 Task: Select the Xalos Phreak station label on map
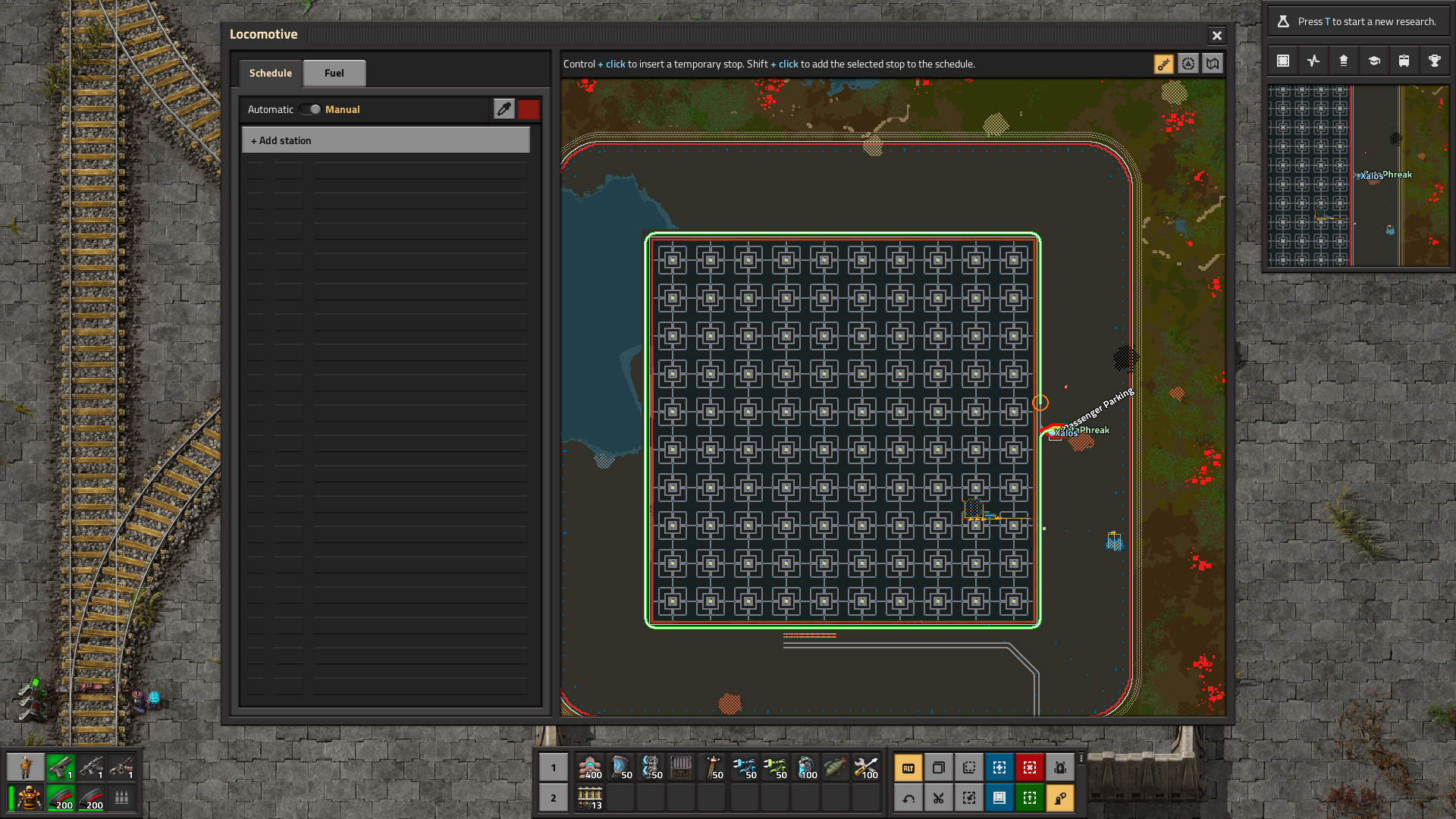click(1081, 431)
